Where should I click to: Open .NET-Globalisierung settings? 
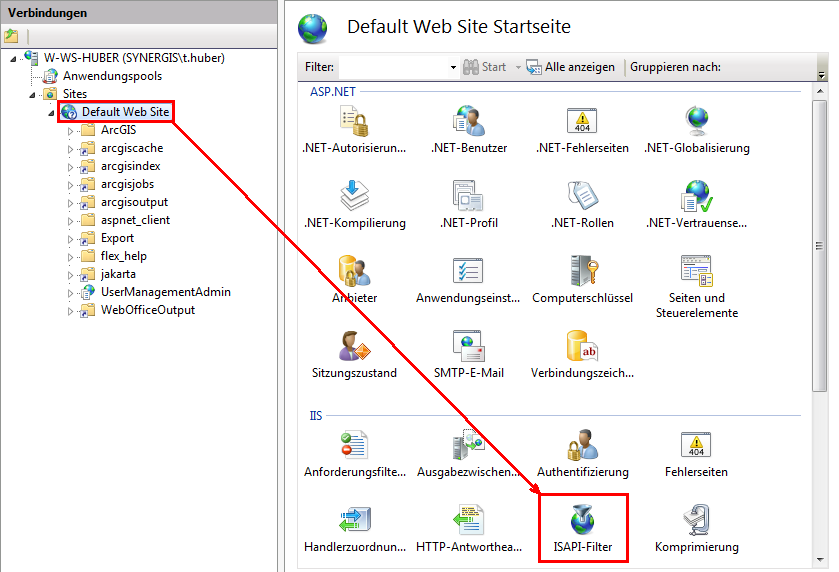tap(697, 129)
